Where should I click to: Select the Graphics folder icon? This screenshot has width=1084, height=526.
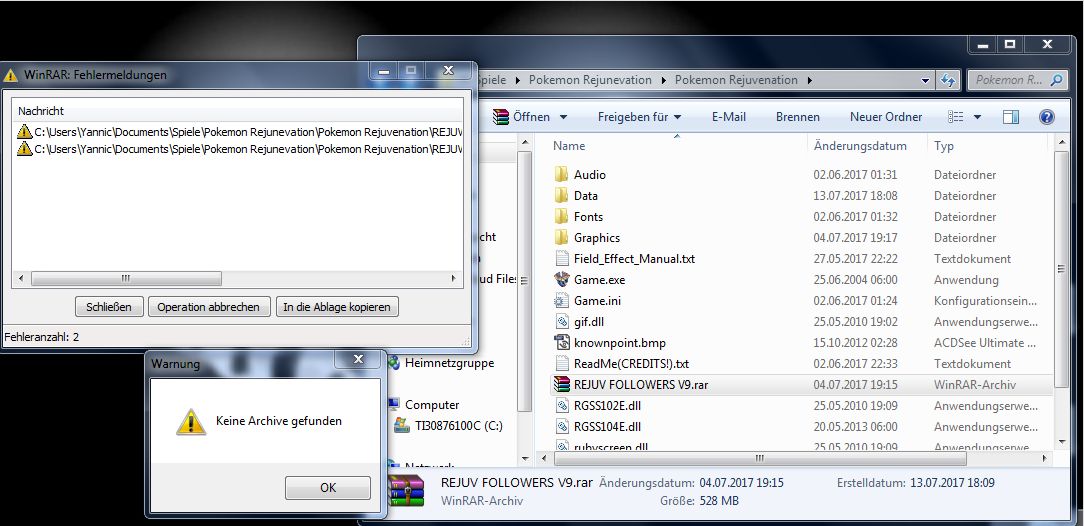tap(561, 238)
